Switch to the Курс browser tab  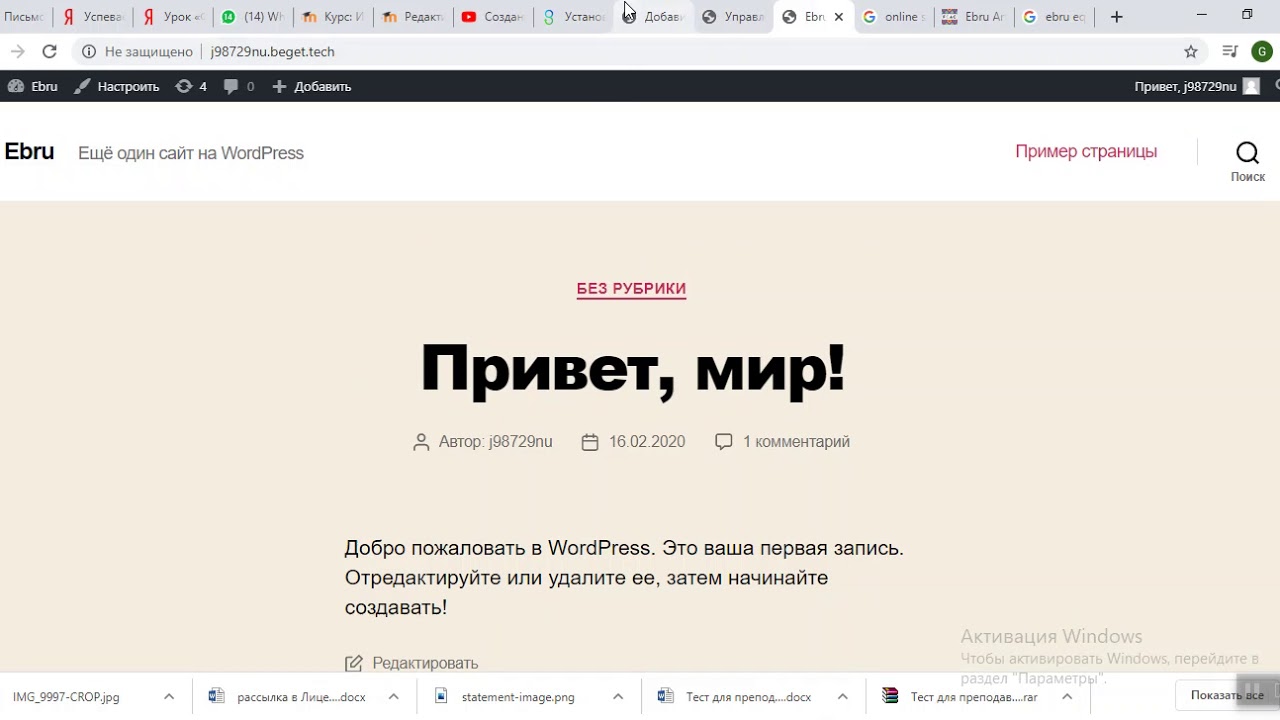click(332, 17)
